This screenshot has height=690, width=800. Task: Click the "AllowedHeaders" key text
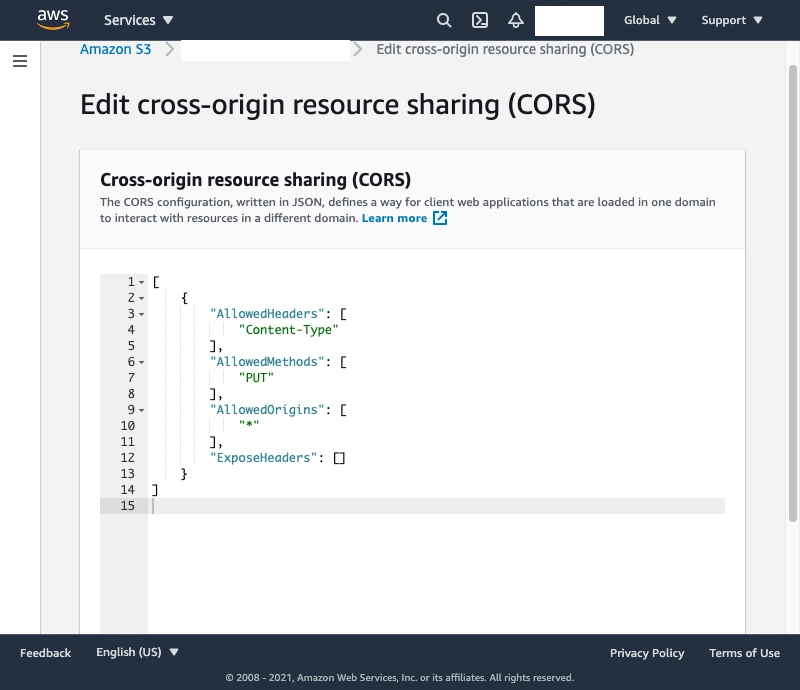[267, 314]
